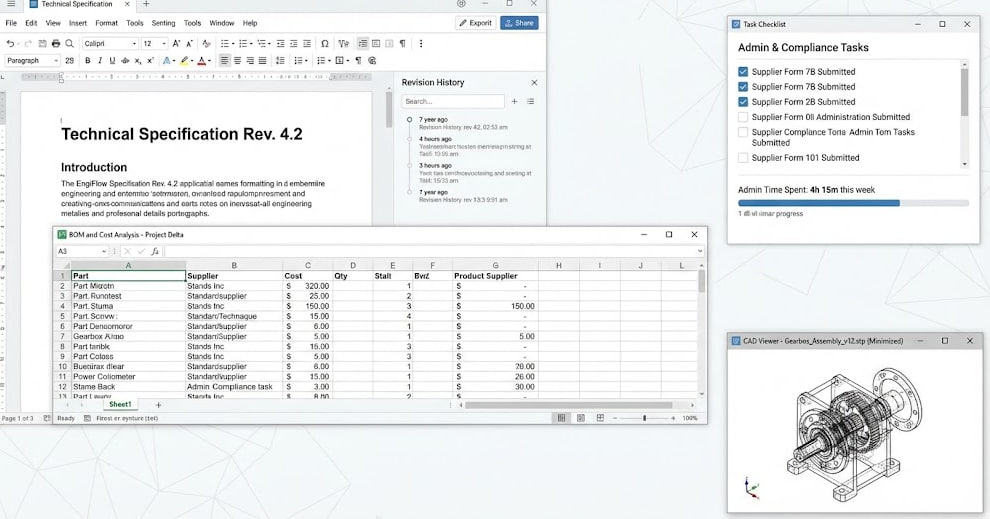Image resolution: width=990 pixels, height=519 pixels.
Task: Expand the Paragraph style dropdown
Action: tap(56, 61)
